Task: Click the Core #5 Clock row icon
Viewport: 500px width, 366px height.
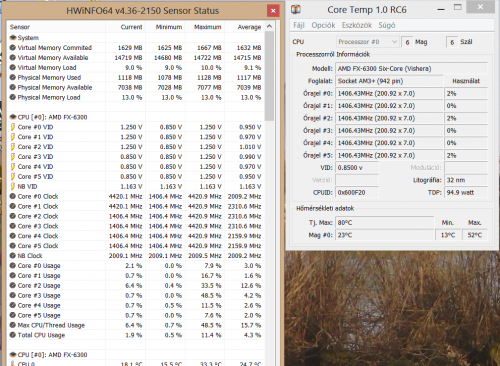Action: click(13, 246)
